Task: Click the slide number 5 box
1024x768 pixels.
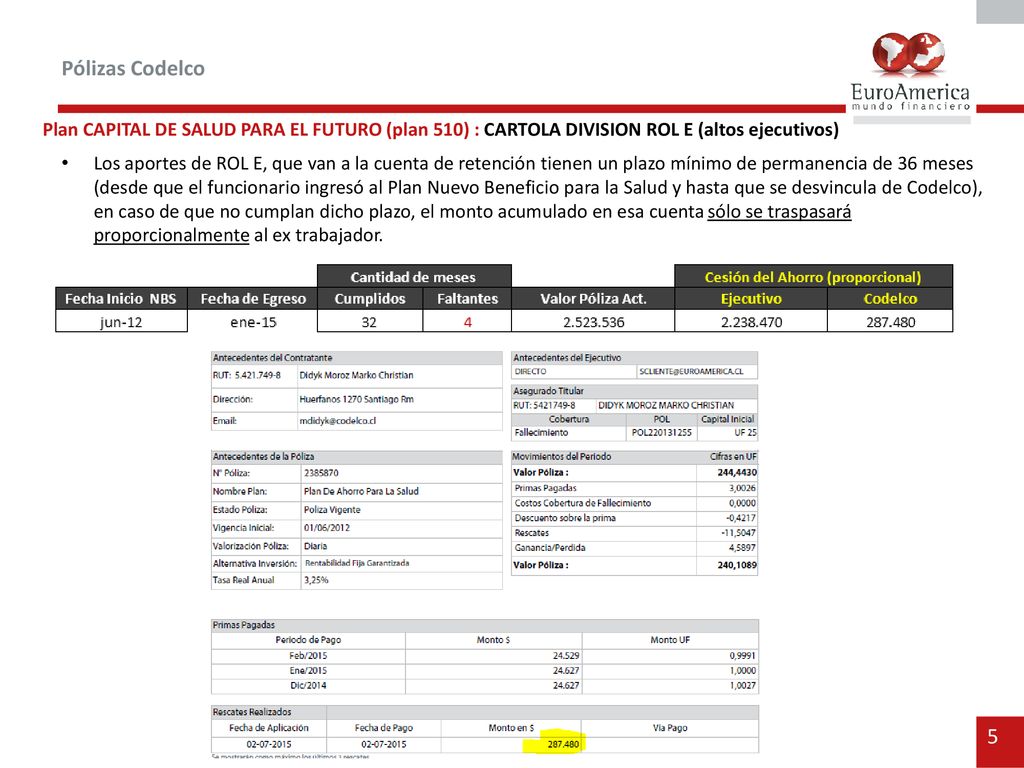Action: click(x=1000, y=742)
